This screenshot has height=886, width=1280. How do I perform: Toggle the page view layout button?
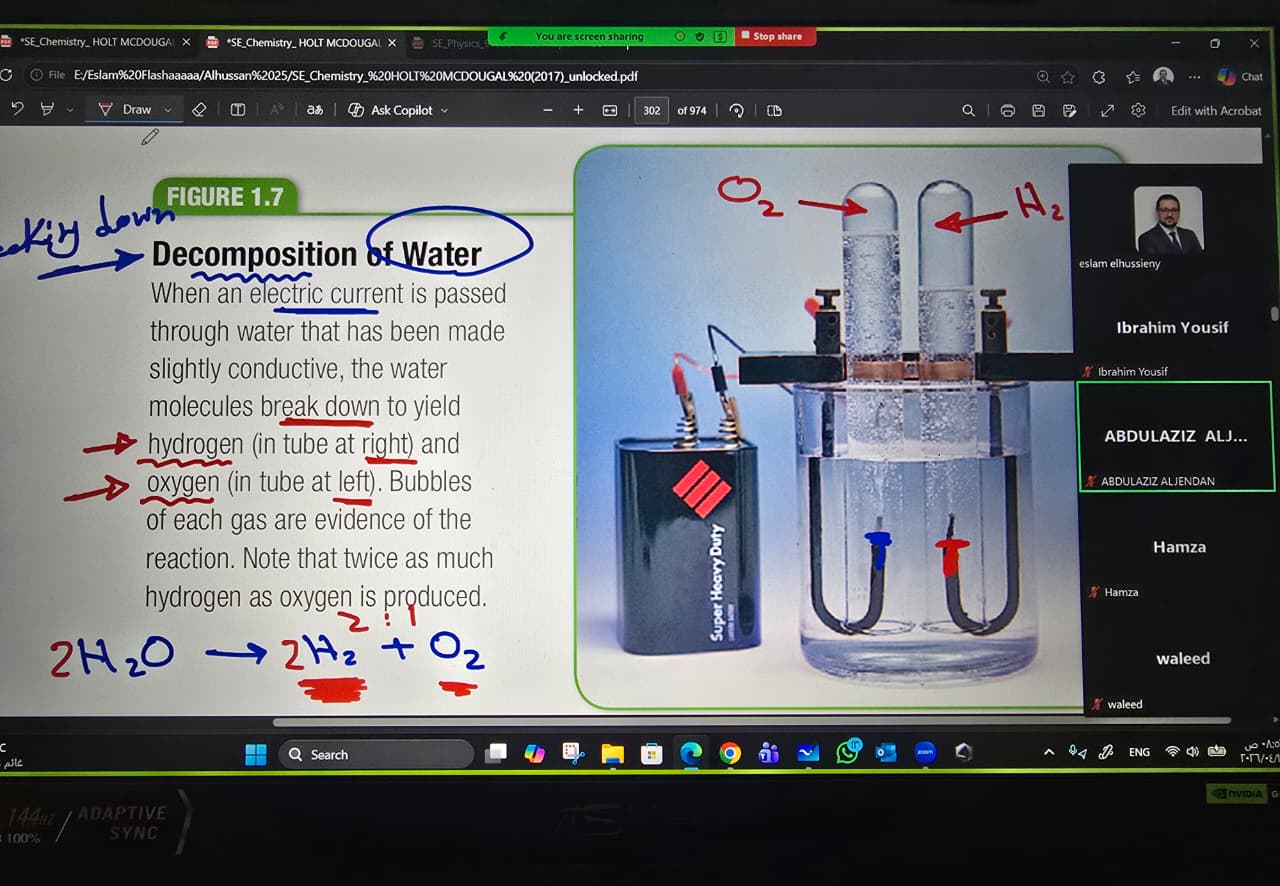[774, 110]
